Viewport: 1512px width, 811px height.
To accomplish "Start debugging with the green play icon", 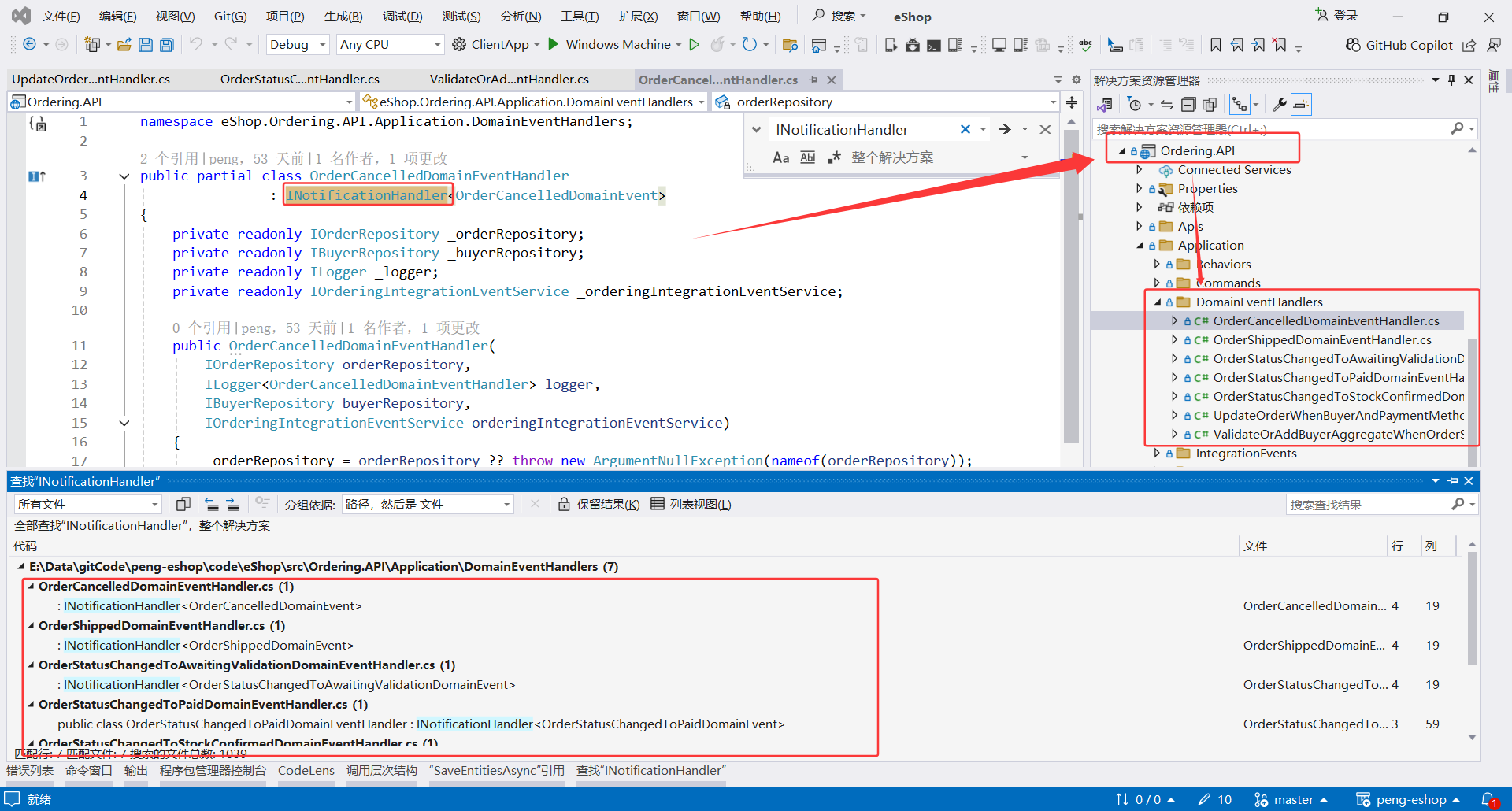I will pyautogui.click(x=554, y=44).
